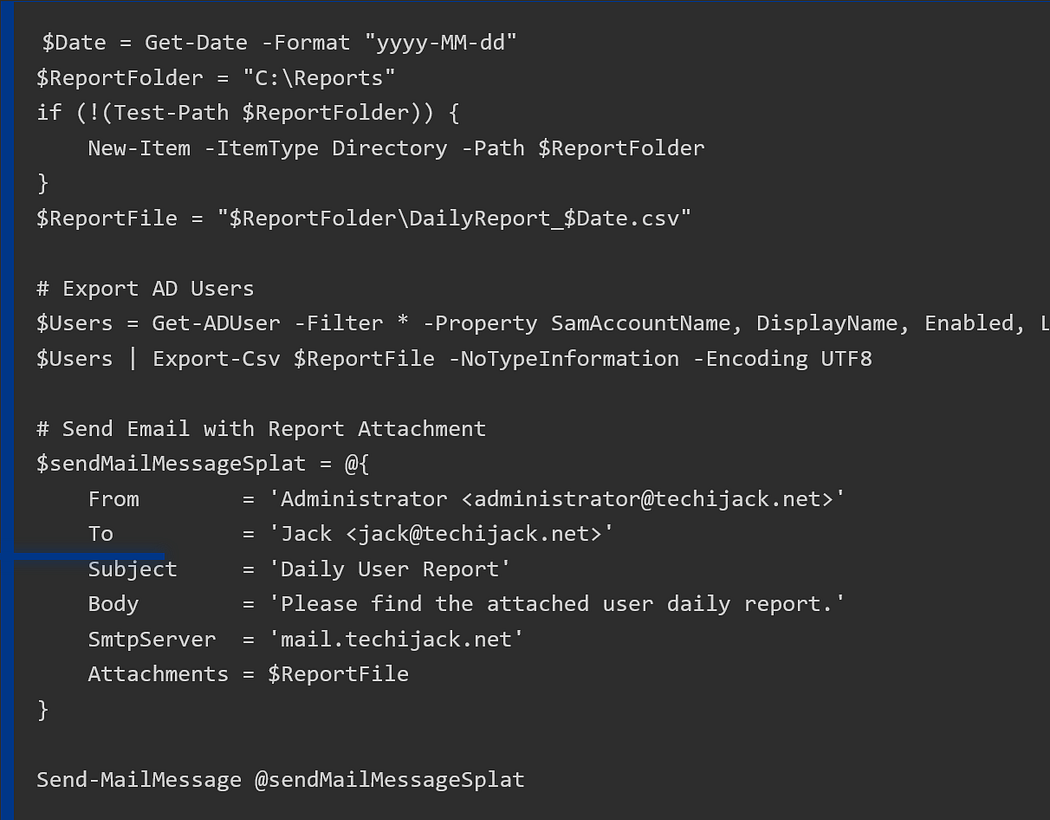This screenshot has width=1050, height=820.
Task: Click the Body 'Please find the attached' line
Action: pos(467,604)
